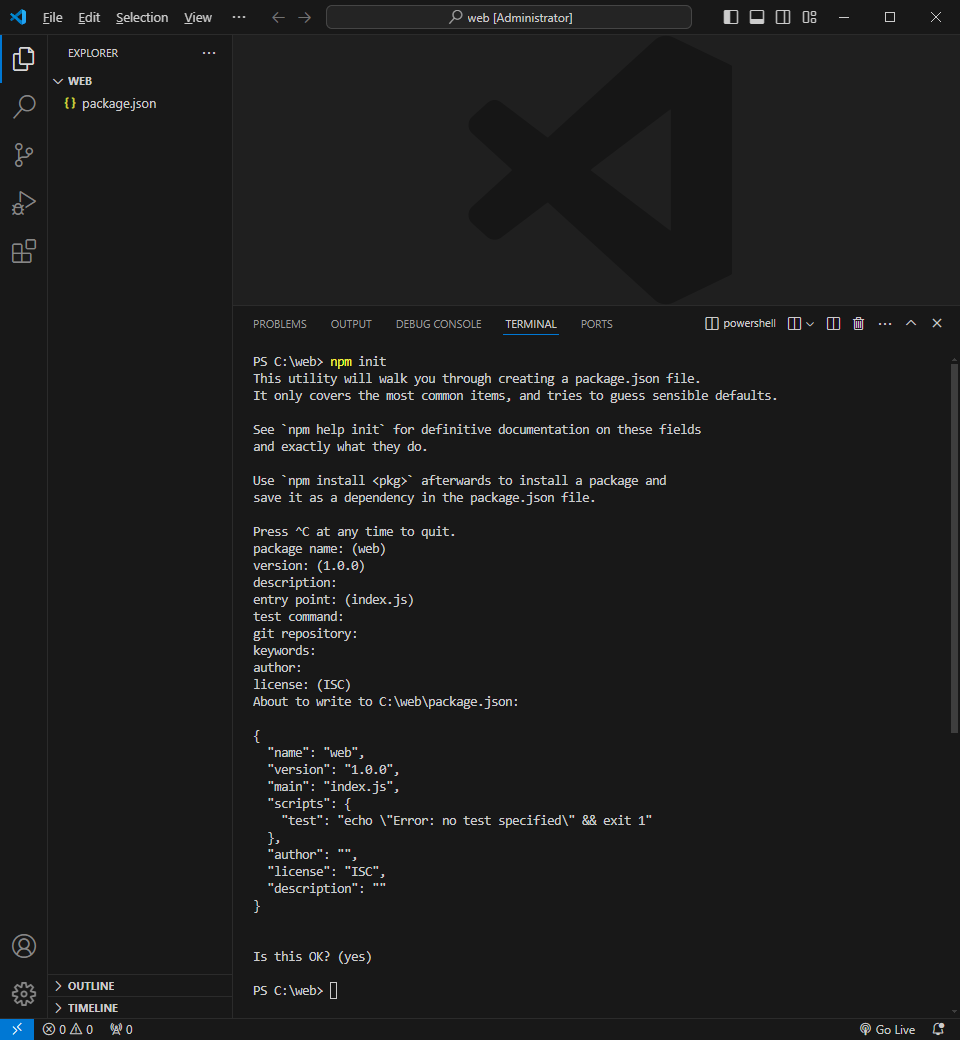Collapse the WEB folder section
The image size is (960, 1040).
140,81
